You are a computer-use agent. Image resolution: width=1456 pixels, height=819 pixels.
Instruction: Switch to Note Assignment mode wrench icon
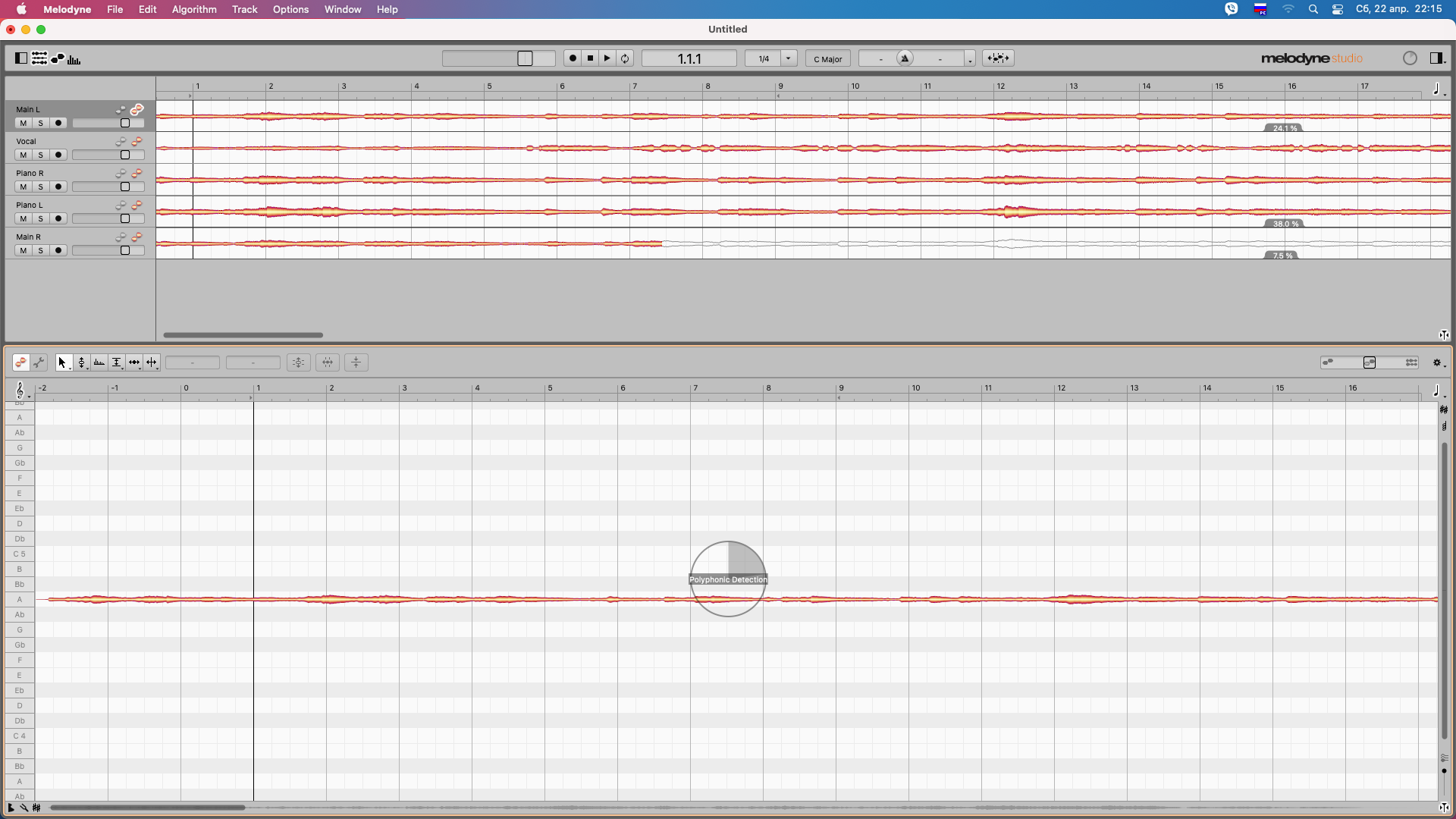tap(39, 362)
